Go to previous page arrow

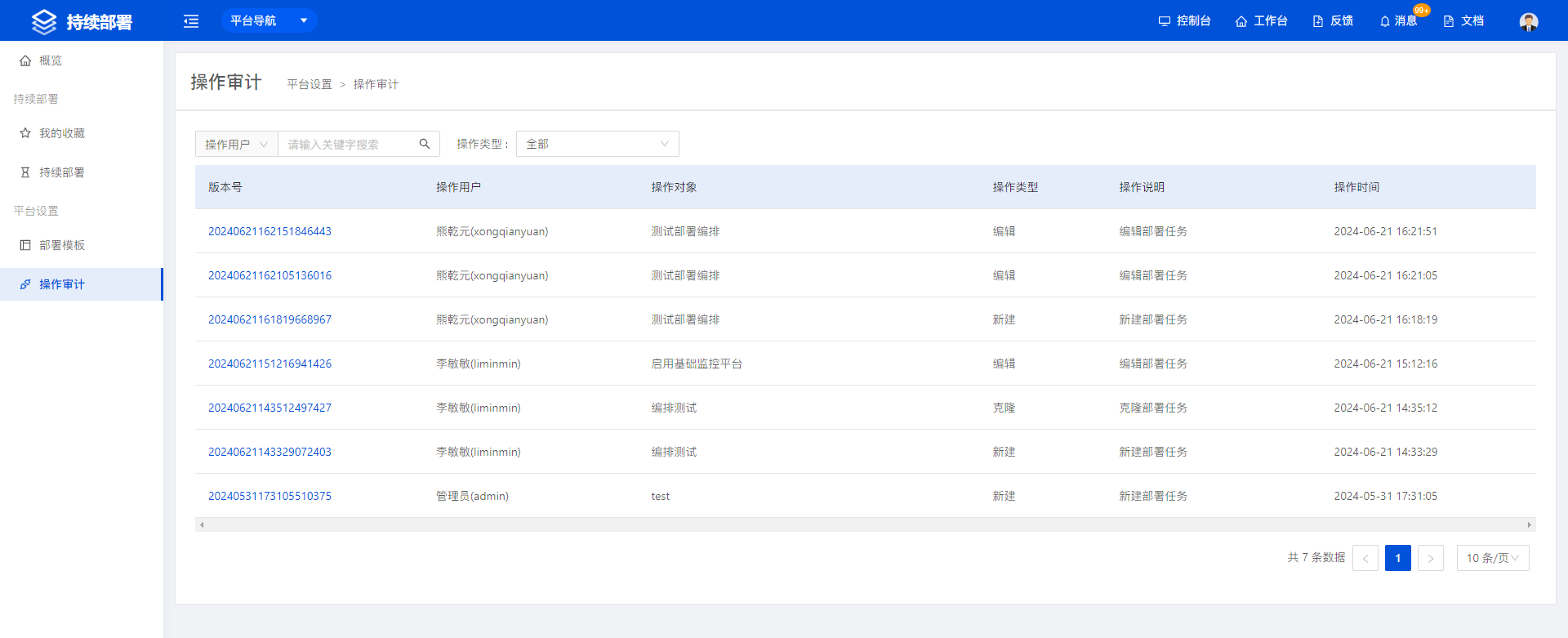[x=1365, y=558]
